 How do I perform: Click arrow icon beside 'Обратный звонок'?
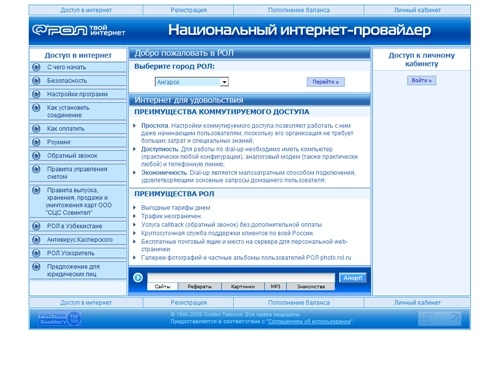(x=36, y=156)
